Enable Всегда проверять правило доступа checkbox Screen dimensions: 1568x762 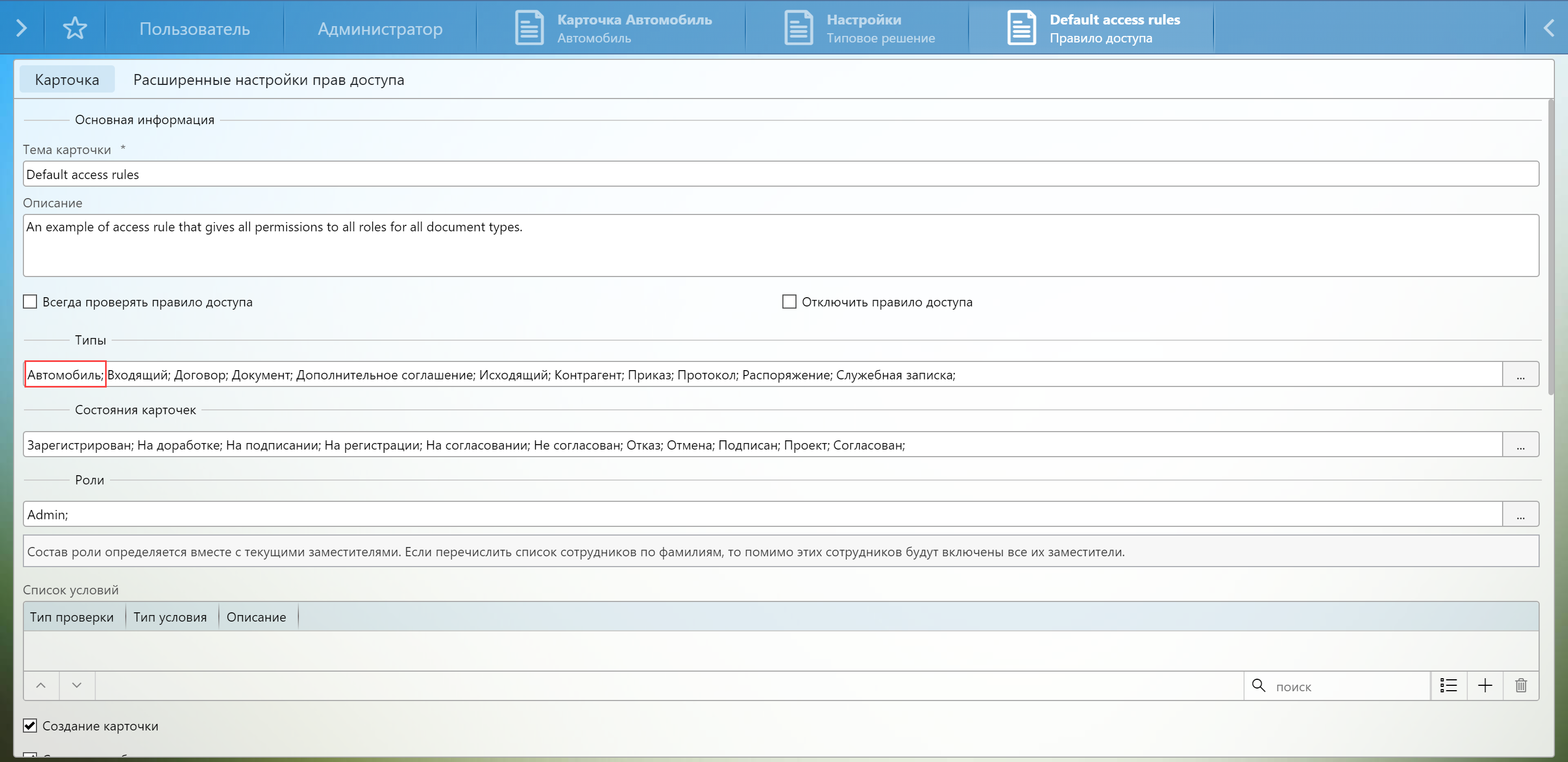pyautogui.click(x=30, y=302)
